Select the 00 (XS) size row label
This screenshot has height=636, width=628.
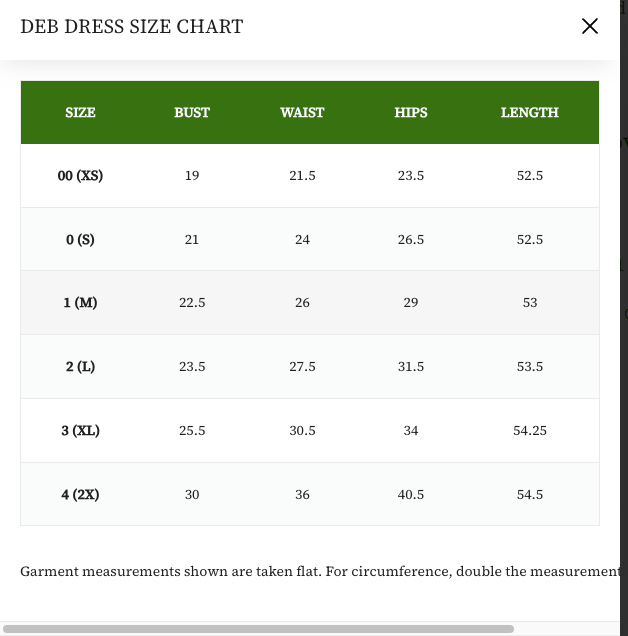(x=80, y=176)
